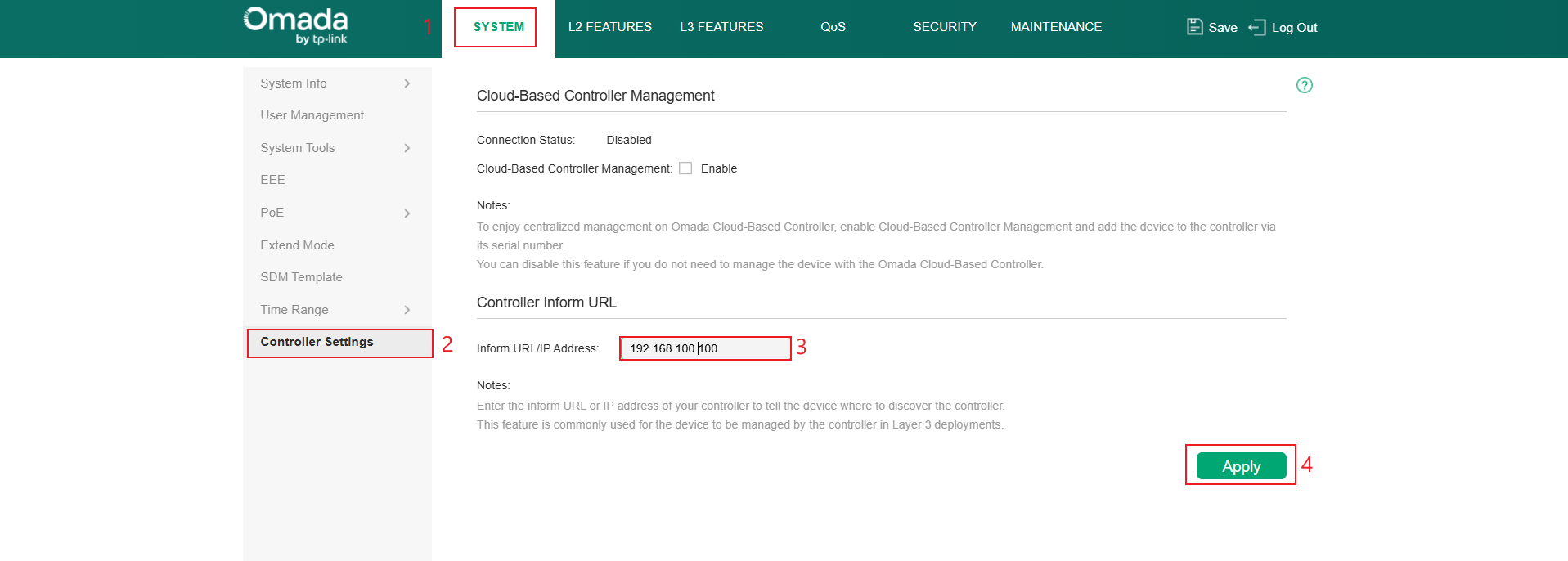
Task: Open the MAINTENANCE tab
Action: point(1056,27)
